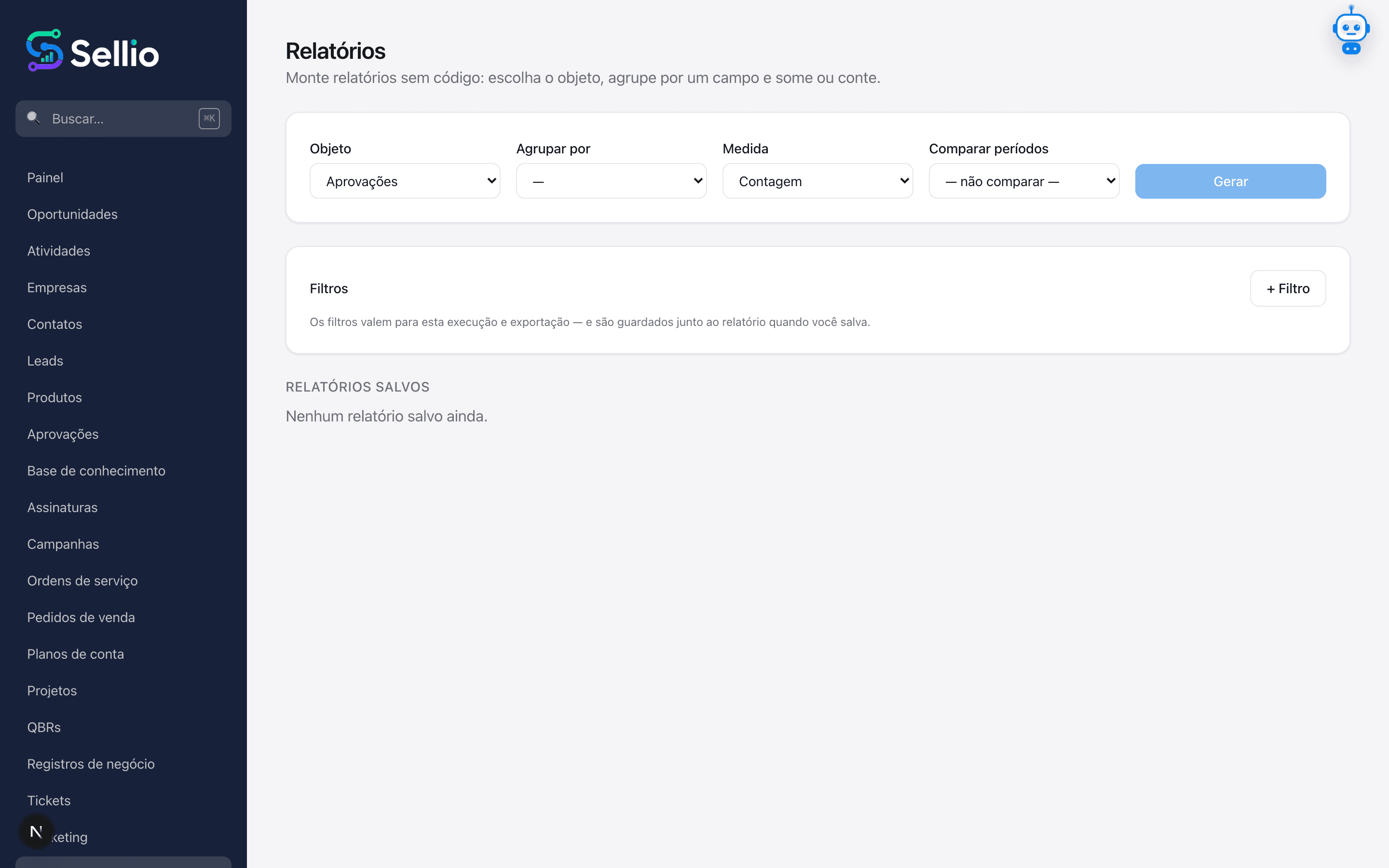The image size is (1389, 868).
Task: Click the magnifier search icon
Action: pos(33,118)
